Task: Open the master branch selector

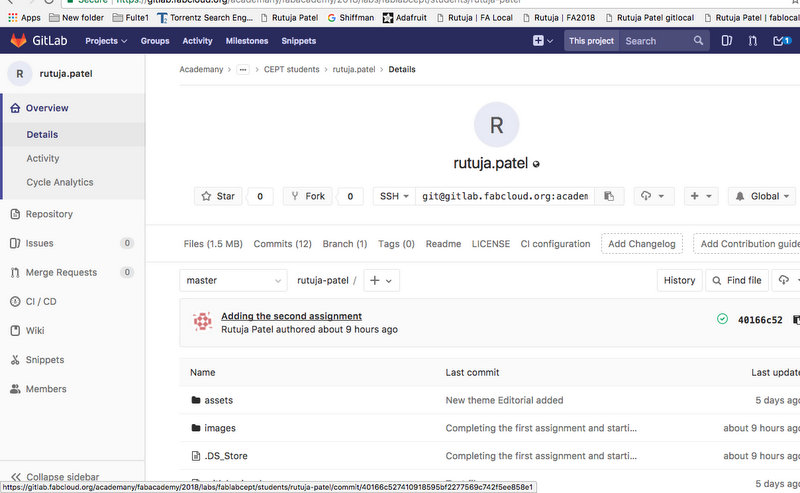Action: (233, 280)
